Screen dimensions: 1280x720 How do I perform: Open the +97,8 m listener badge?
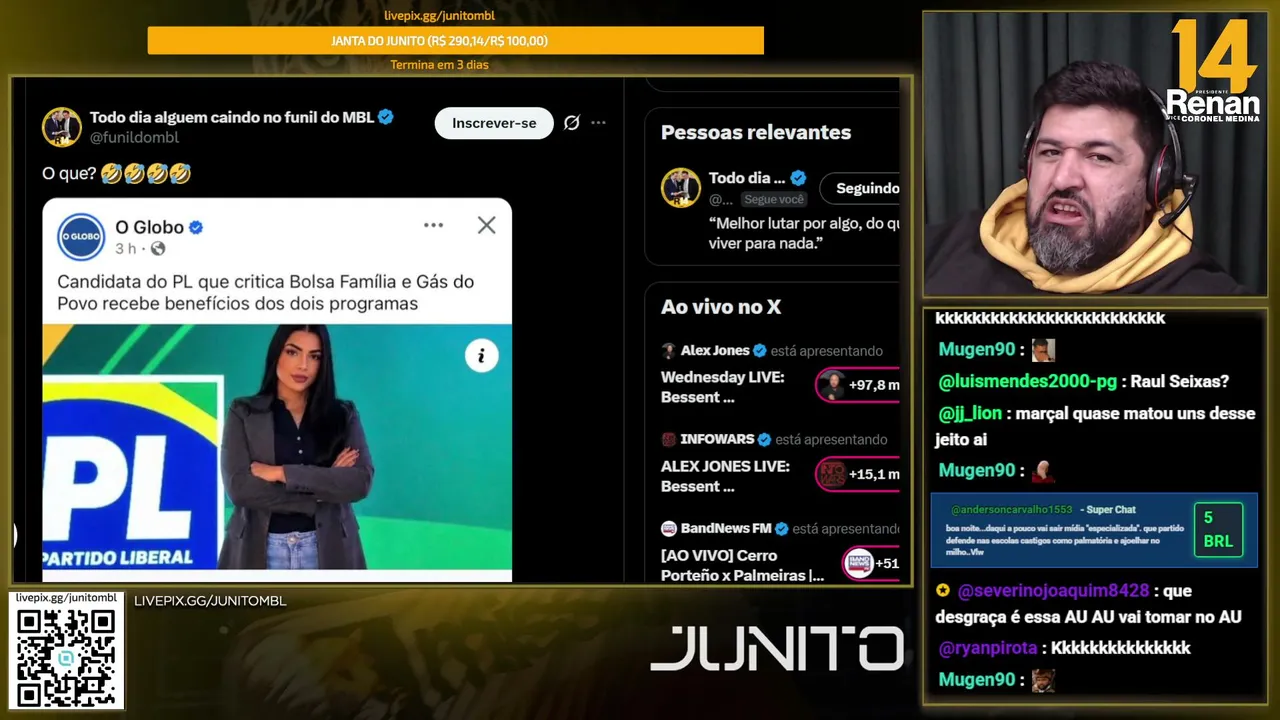[x=858, y=385]
